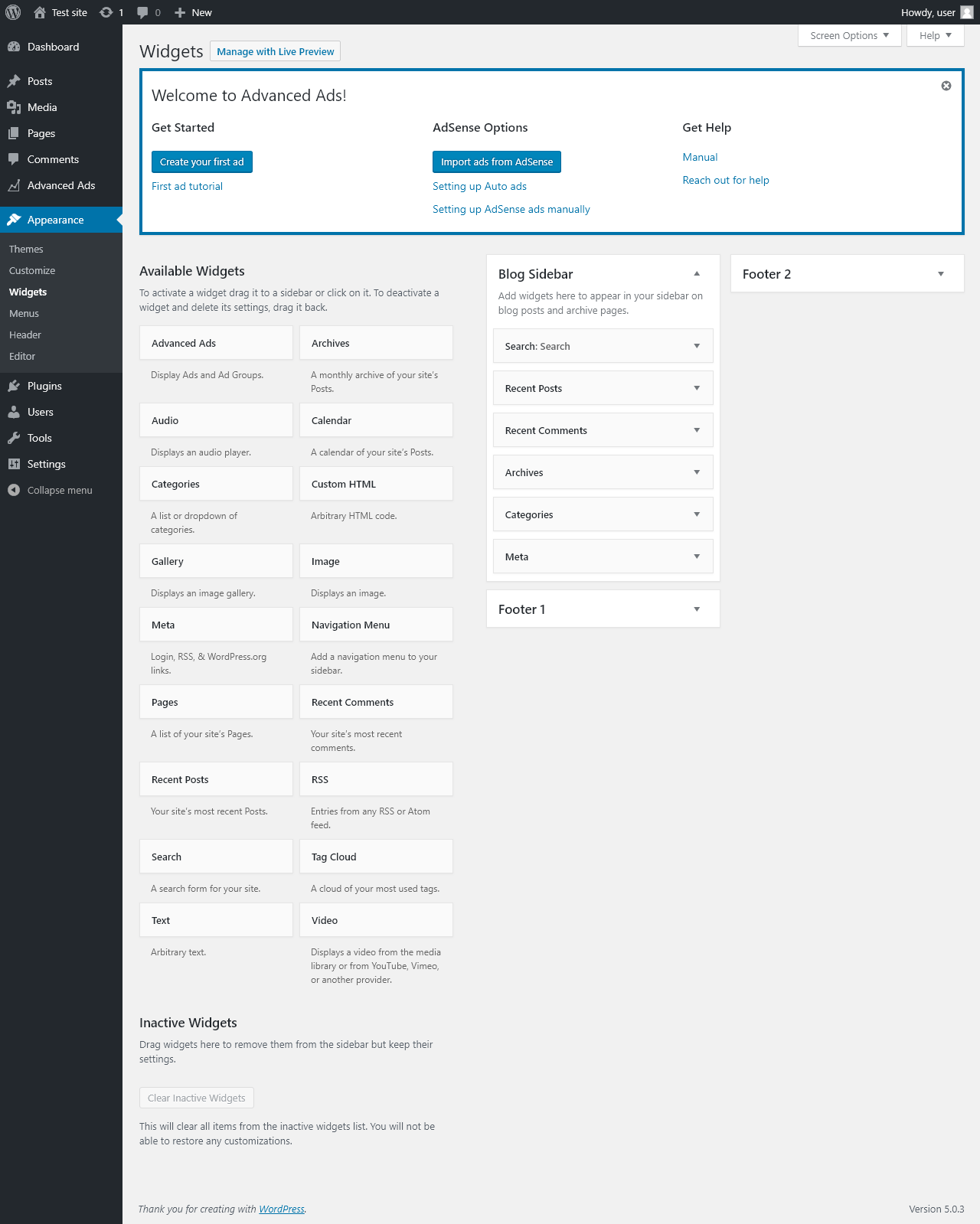Select the Advanced Ads available widget

(x=216, y=343)
